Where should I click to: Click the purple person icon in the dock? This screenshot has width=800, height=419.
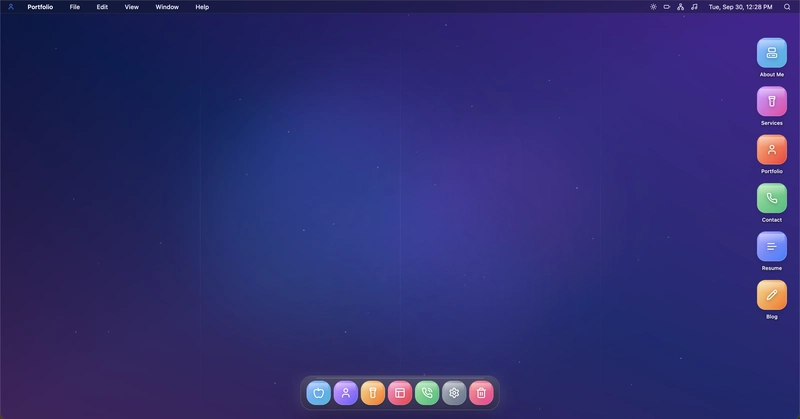346,393
